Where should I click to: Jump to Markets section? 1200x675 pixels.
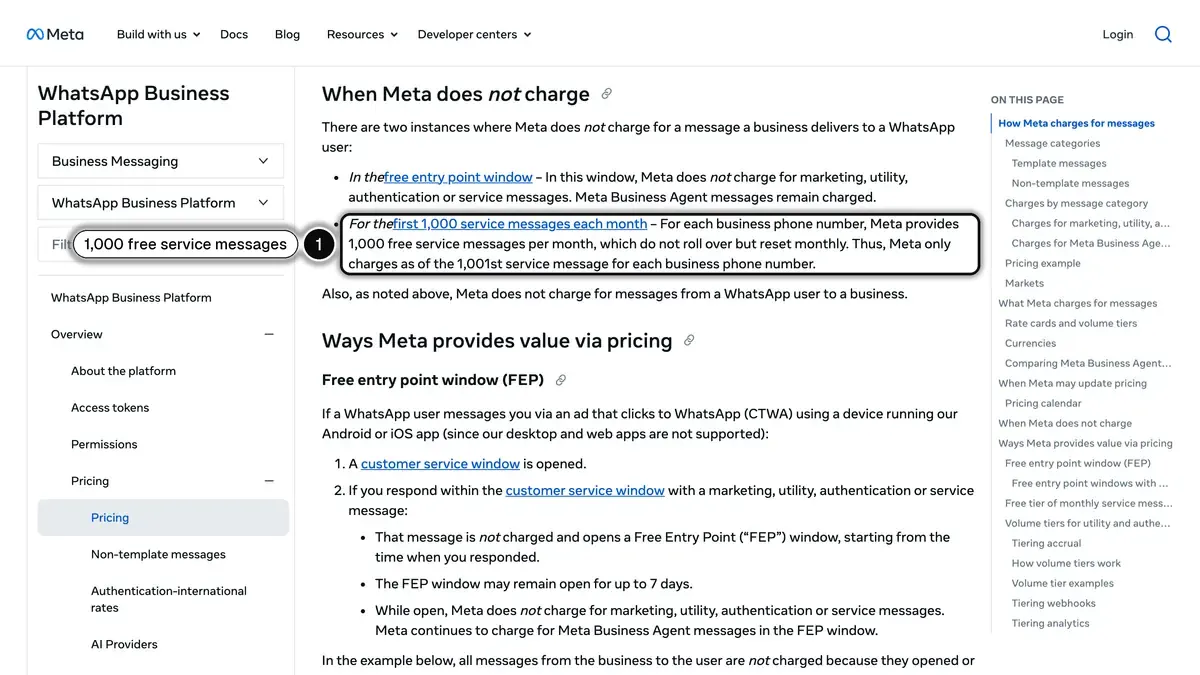[1024, 283]
